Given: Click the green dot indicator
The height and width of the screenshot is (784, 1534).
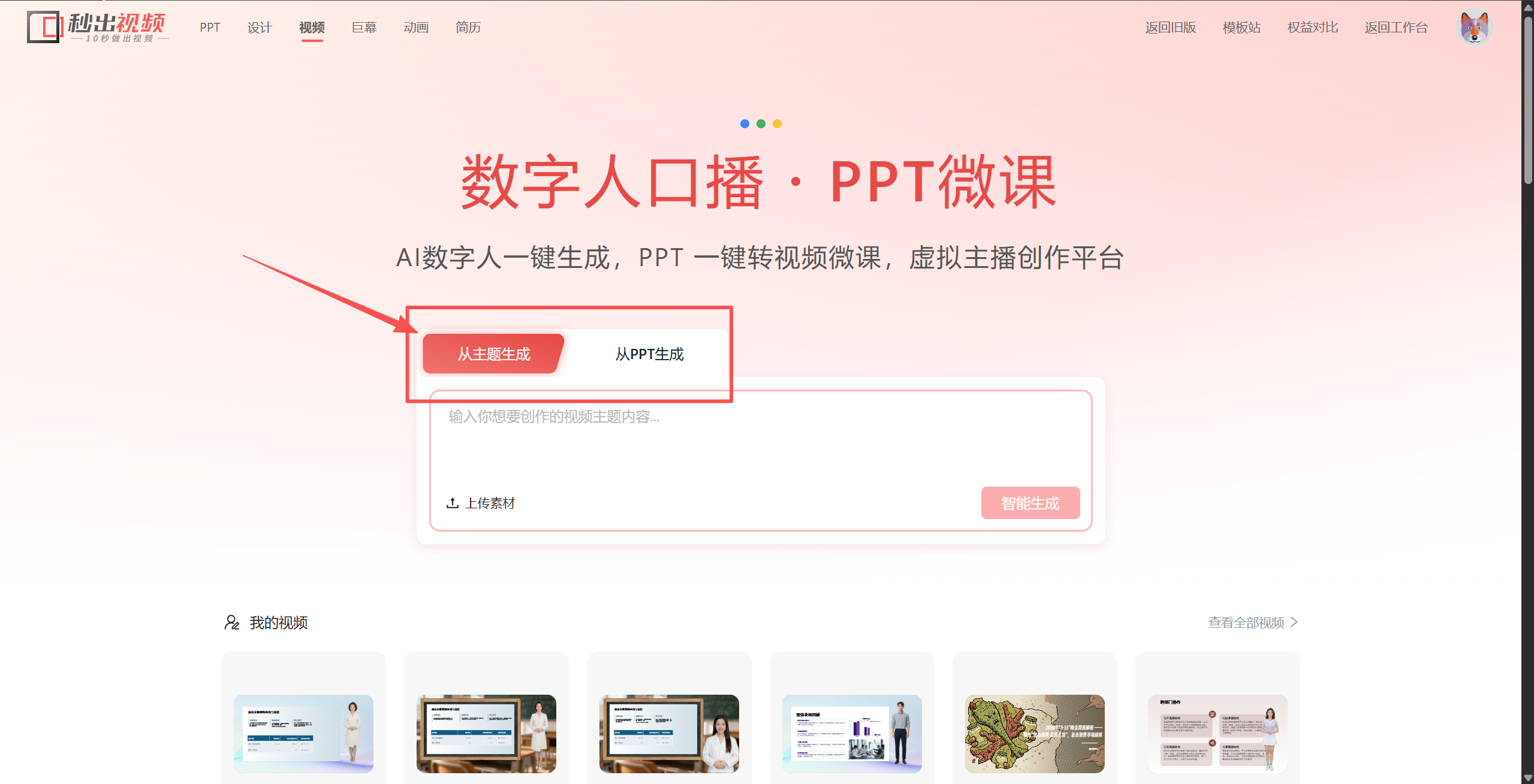Looking at the screenshot, I should coord(761,123).
